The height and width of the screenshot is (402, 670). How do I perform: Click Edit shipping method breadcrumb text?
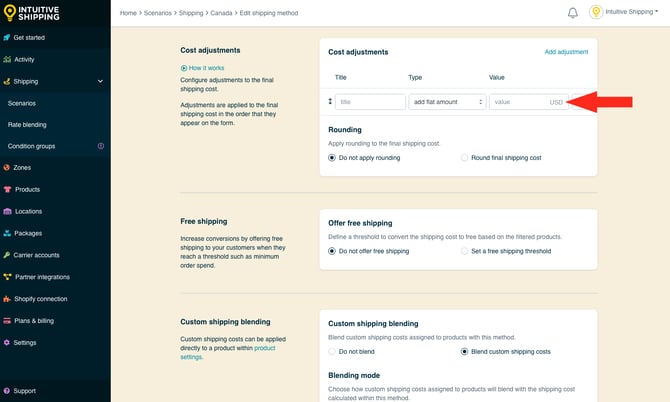(269, 13)
